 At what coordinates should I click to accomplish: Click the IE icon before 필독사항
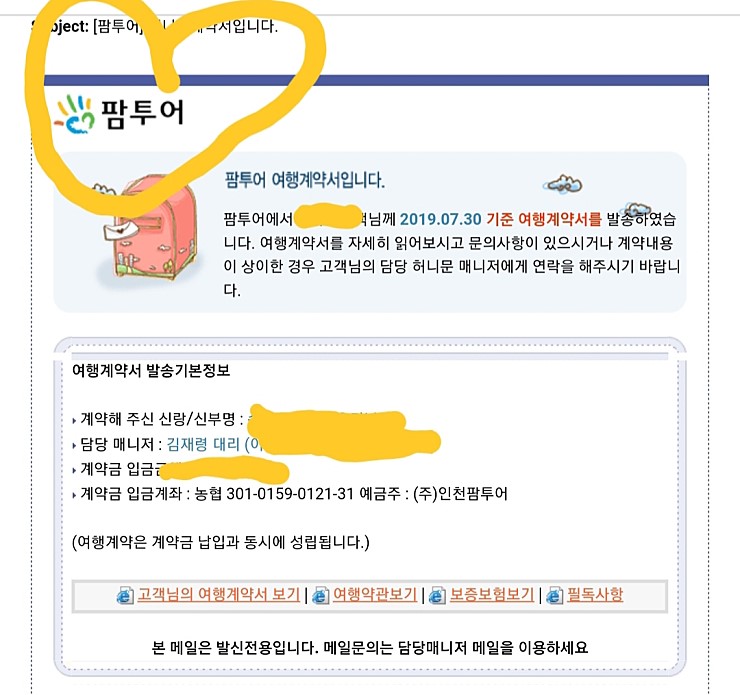coord(555,595)
